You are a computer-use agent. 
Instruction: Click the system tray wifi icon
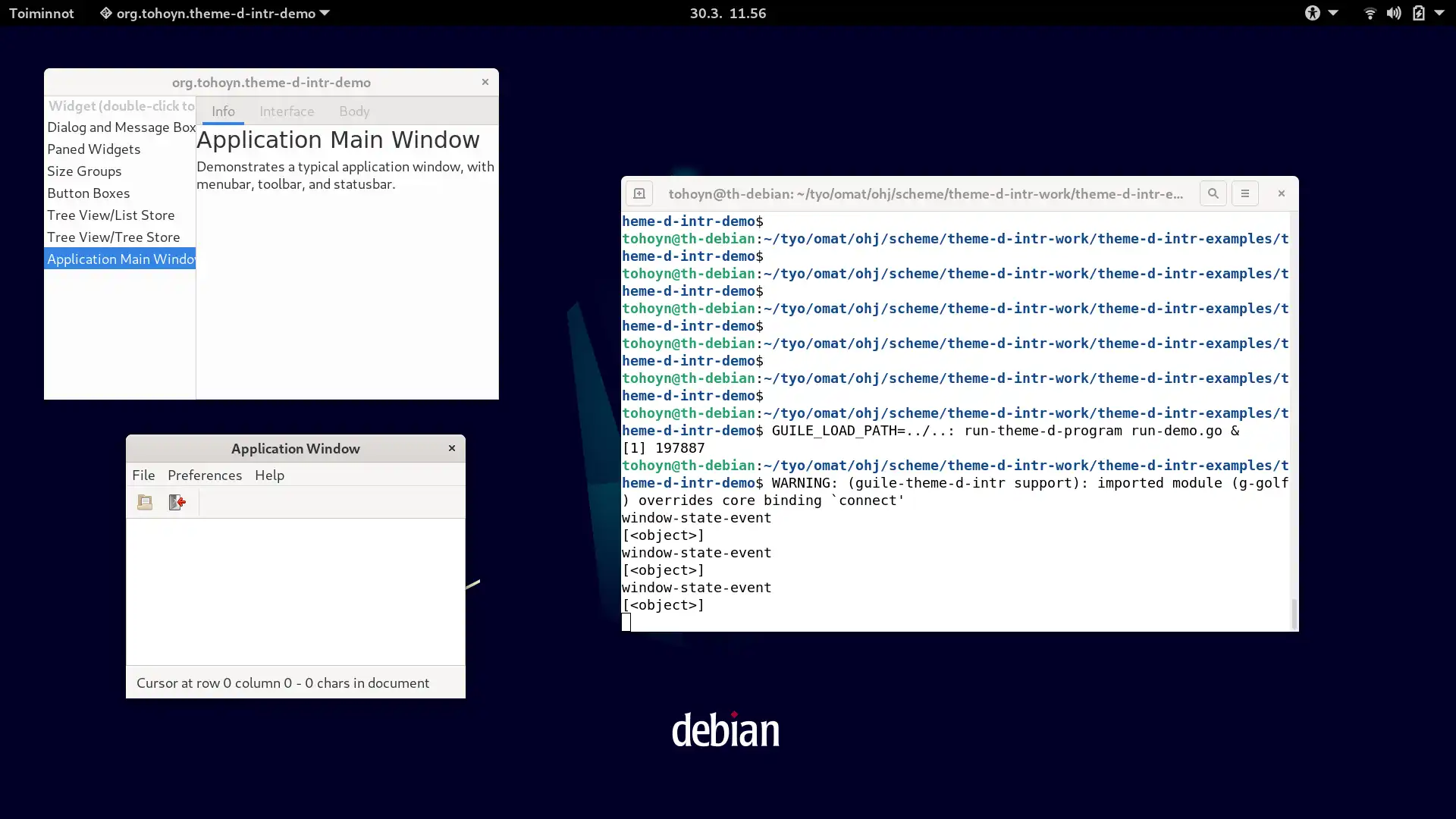point(1370,13)
